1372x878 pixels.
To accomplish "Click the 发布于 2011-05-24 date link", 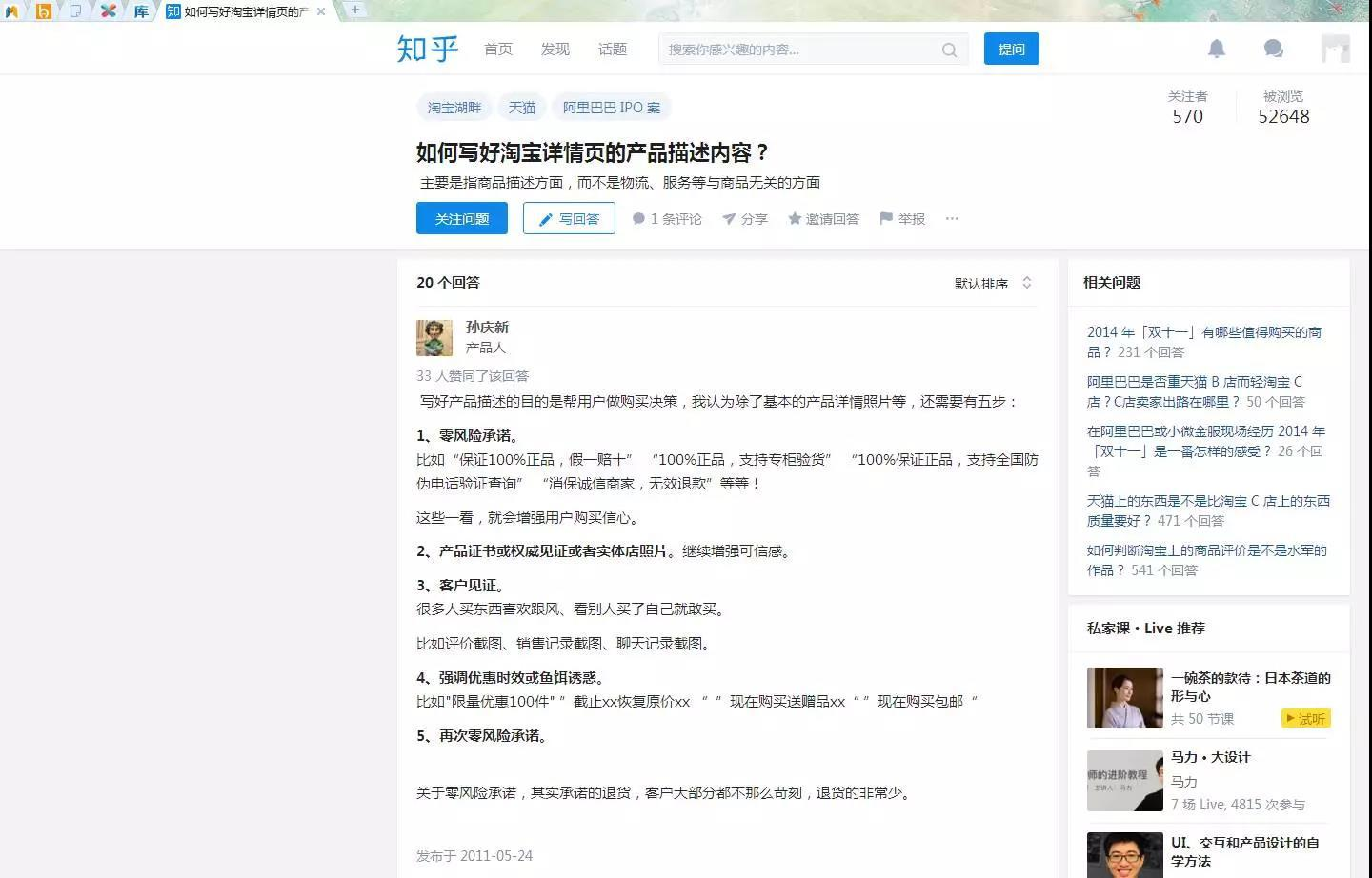I will point(474,856).
